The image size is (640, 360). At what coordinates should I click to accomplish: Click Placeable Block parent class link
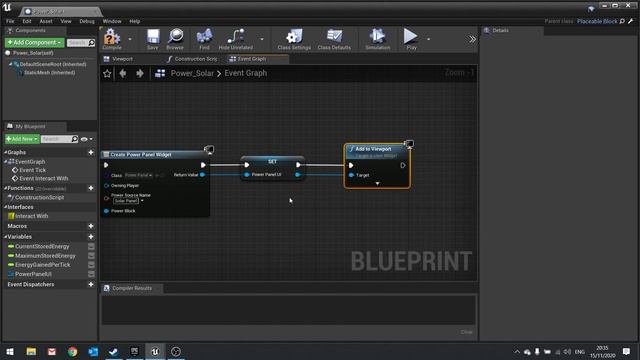point(597,21)
